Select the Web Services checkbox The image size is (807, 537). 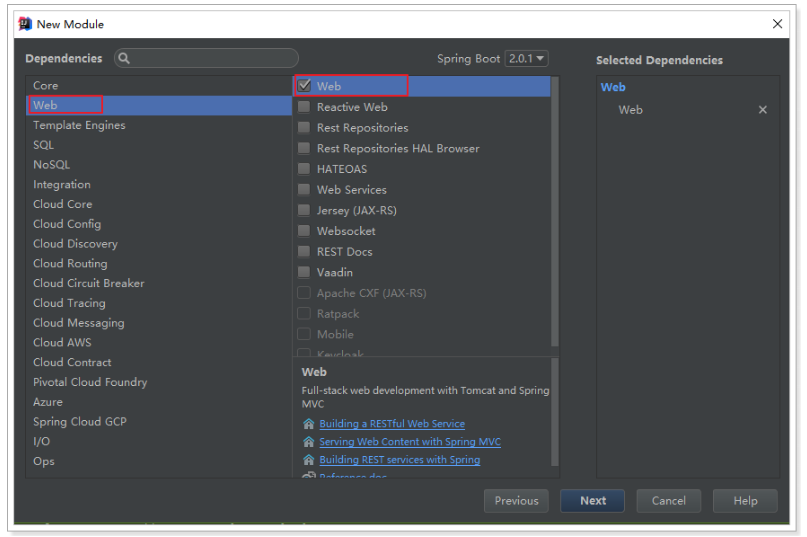point(304,189)
